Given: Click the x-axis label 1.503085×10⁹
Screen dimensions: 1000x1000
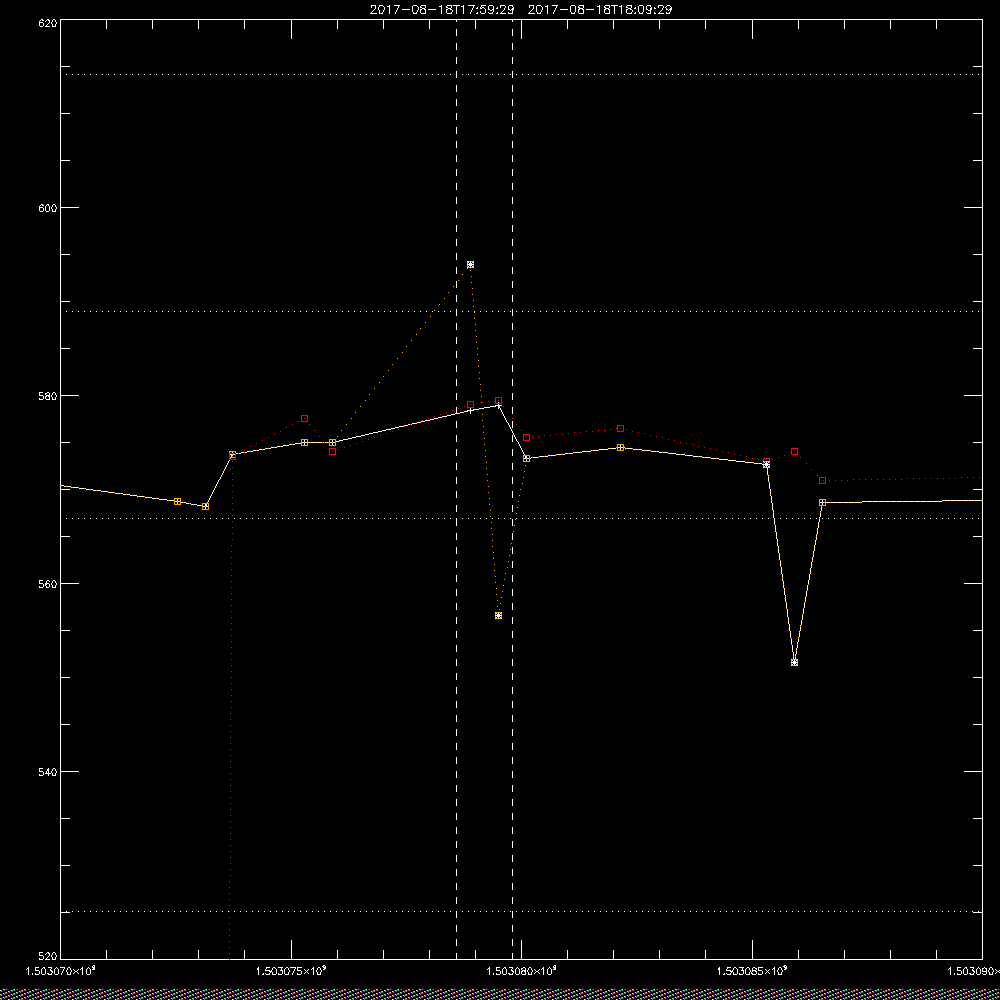Looking at the screenshot, I should pos(753,972).
